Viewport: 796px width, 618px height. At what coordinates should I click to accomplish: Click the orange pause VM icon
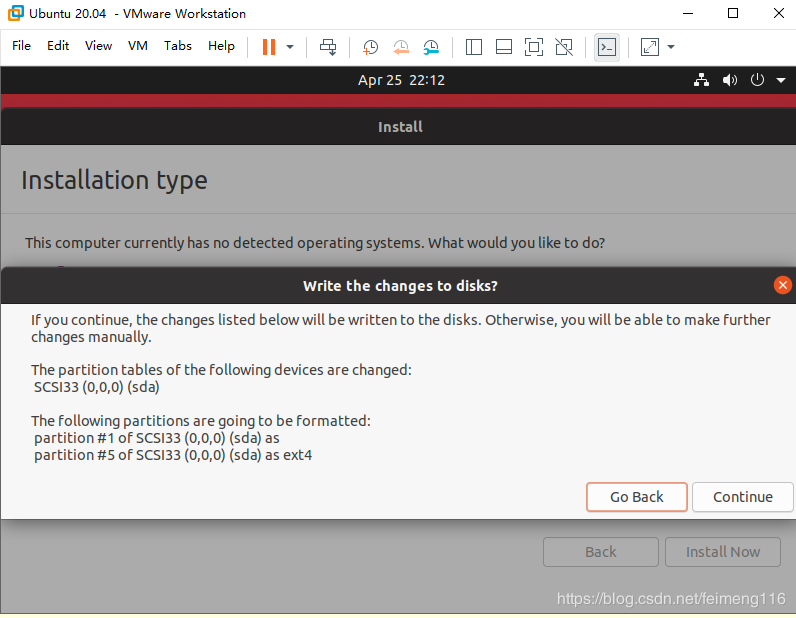(268, 47)
